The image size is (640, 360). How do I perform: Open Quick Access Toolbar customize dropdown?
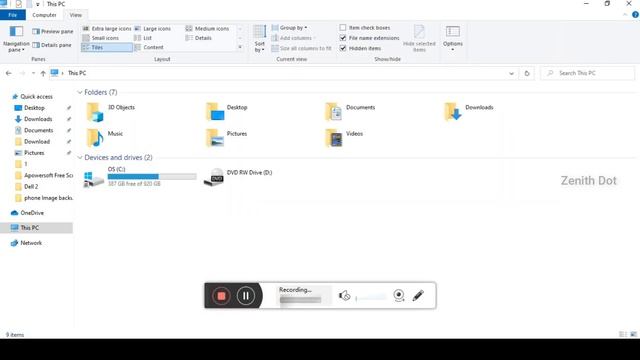tap(38, 4)
